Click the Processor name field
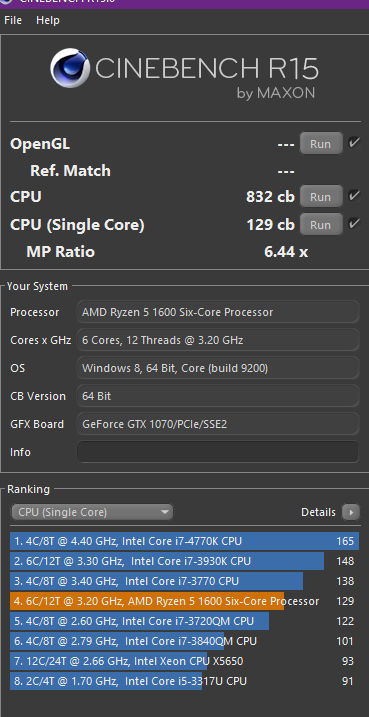The image size is (369, 717). 218,312
